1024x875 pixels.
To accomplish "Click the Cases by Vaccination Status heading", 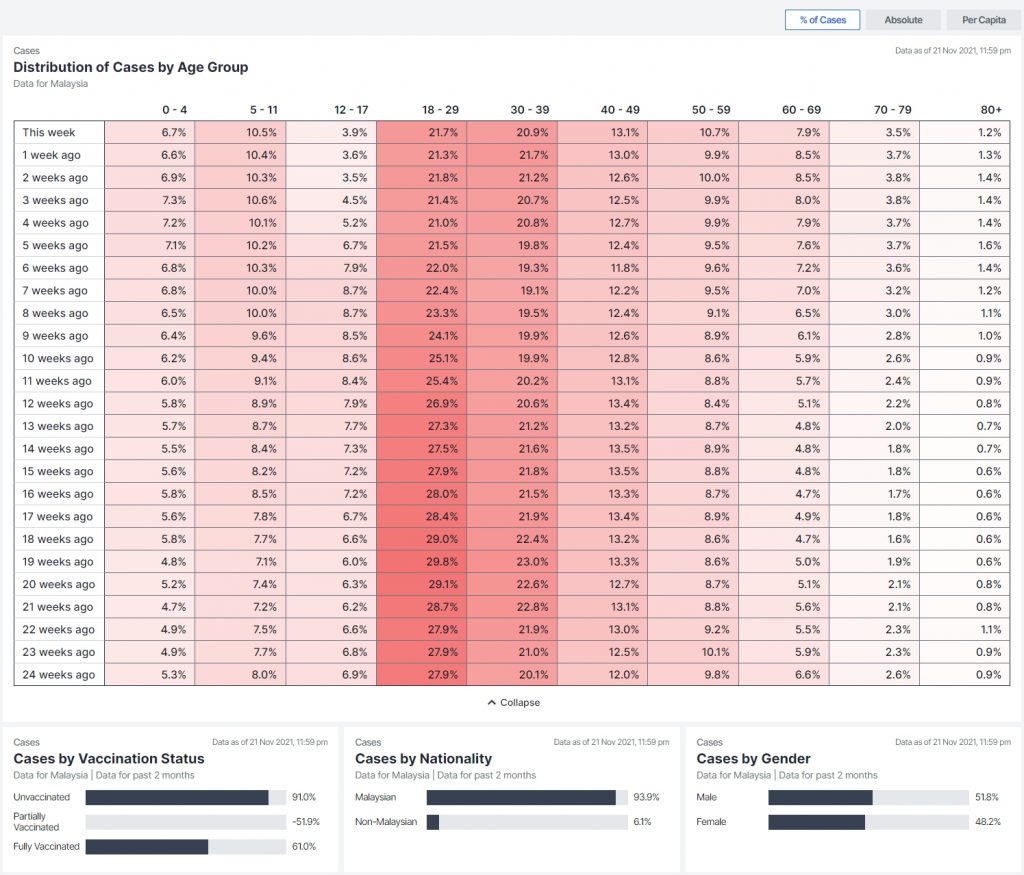I will (108, 759).
